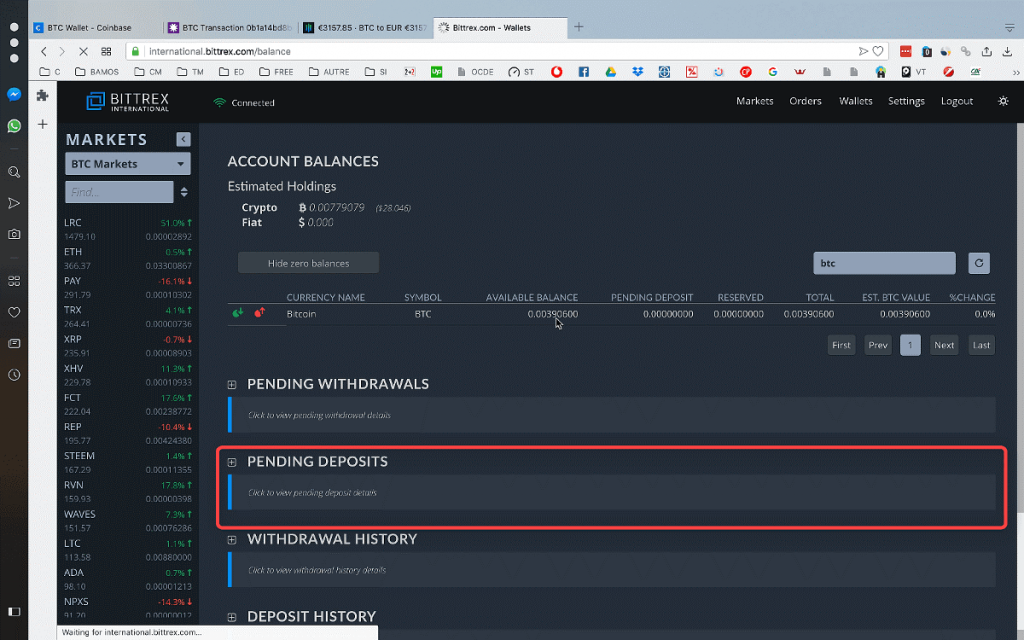Viewport: 1024px width, 640px height.
Task: Open the sidebar snapshot camera icon
Action: (x=14, y=234)
